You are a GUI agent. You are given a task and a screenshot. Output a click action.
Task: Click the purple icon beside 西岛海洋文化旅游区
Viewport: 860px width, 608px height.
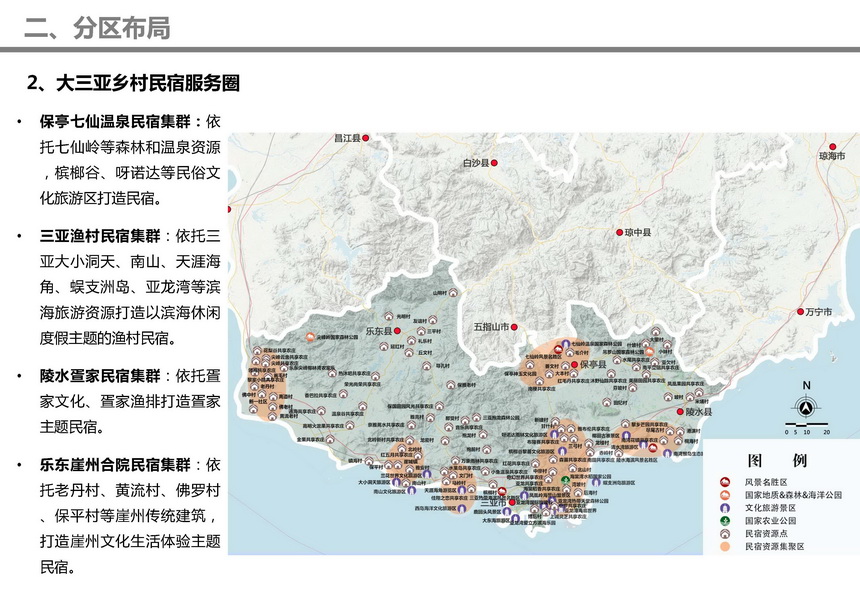pyautogui.click(x=462, y=509)
